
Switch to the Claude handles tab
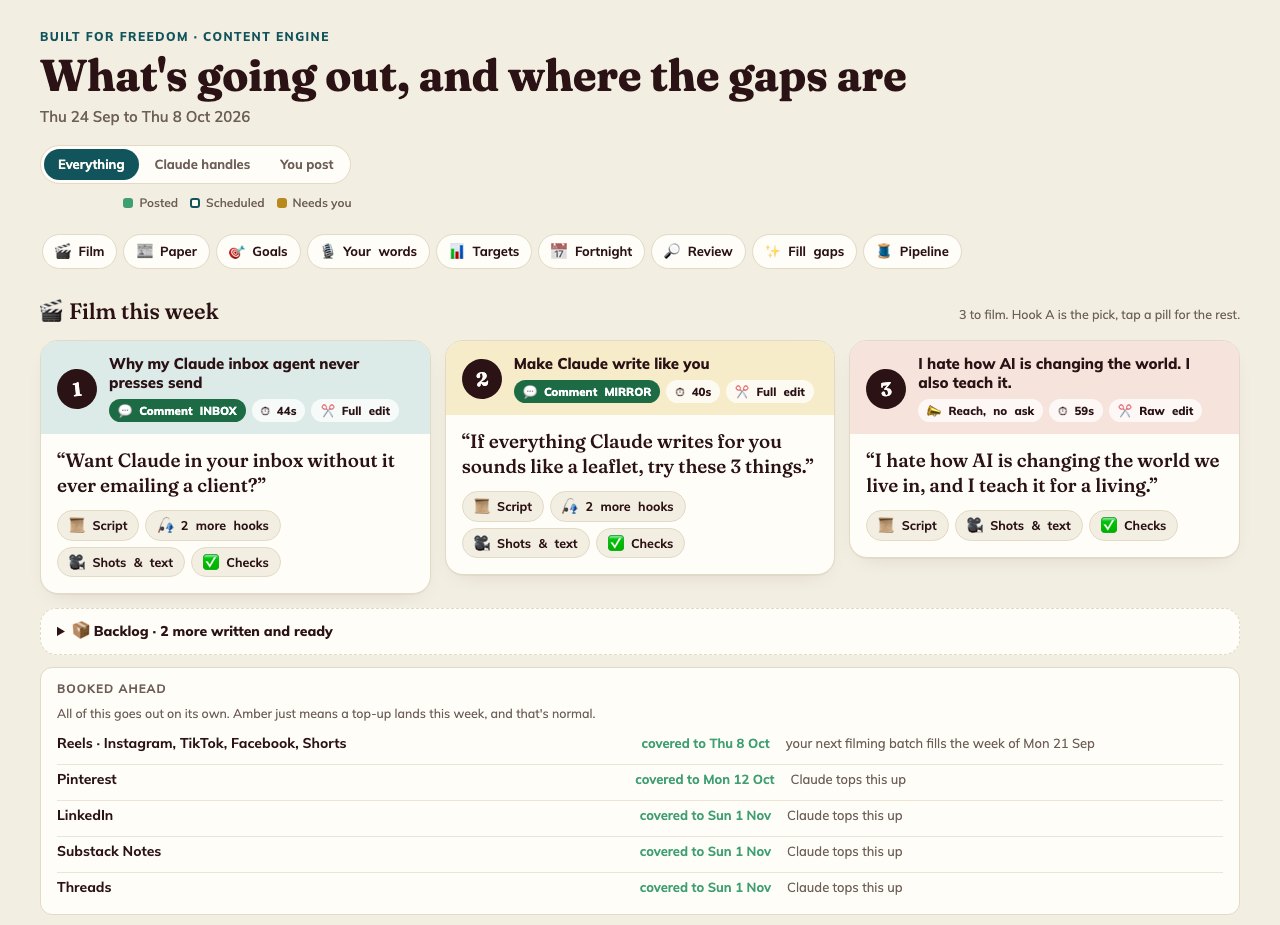point(202,164)
